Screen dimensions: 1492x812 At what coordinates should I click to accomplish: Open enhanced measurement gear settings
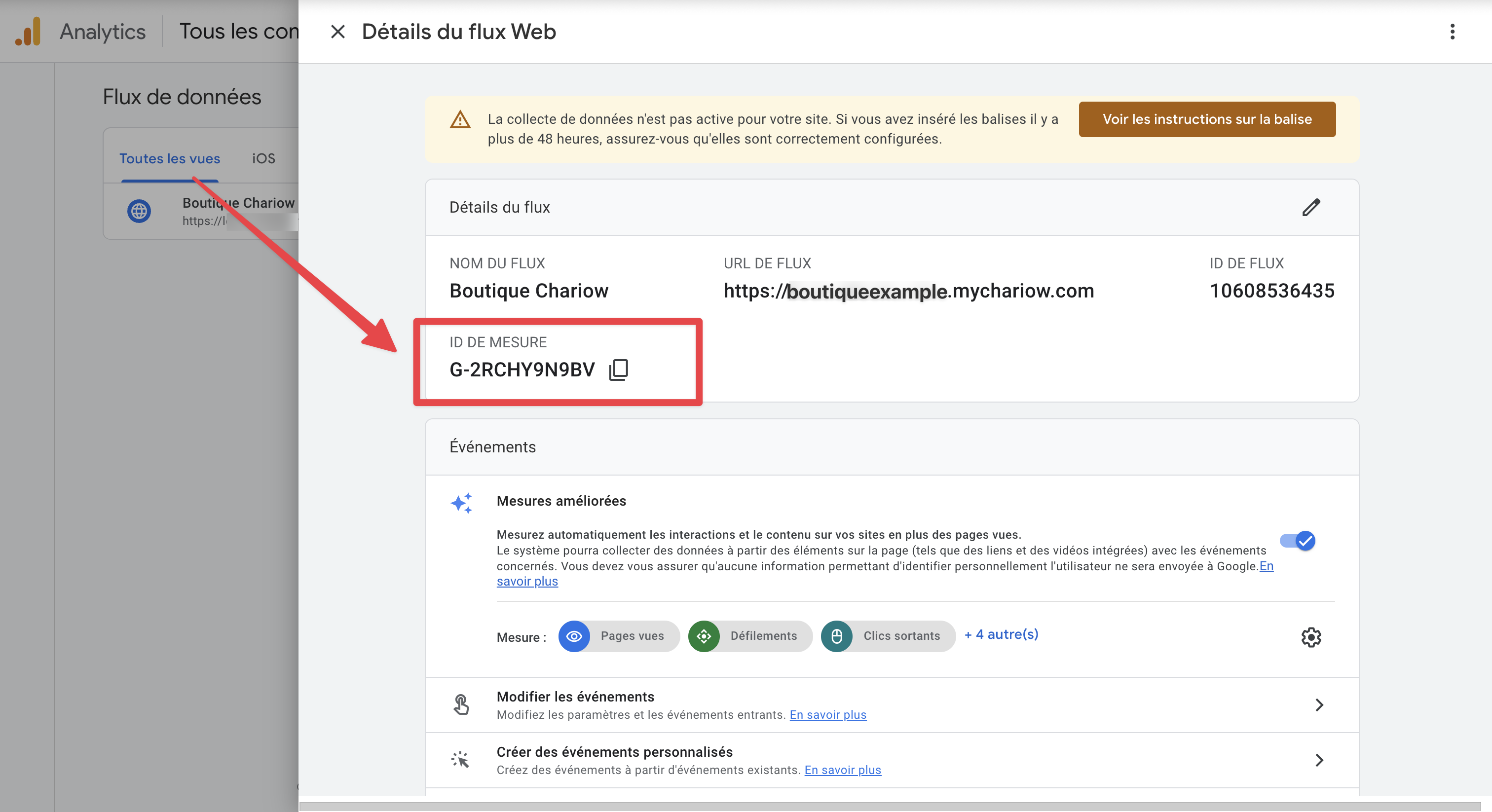point(1311,637)
